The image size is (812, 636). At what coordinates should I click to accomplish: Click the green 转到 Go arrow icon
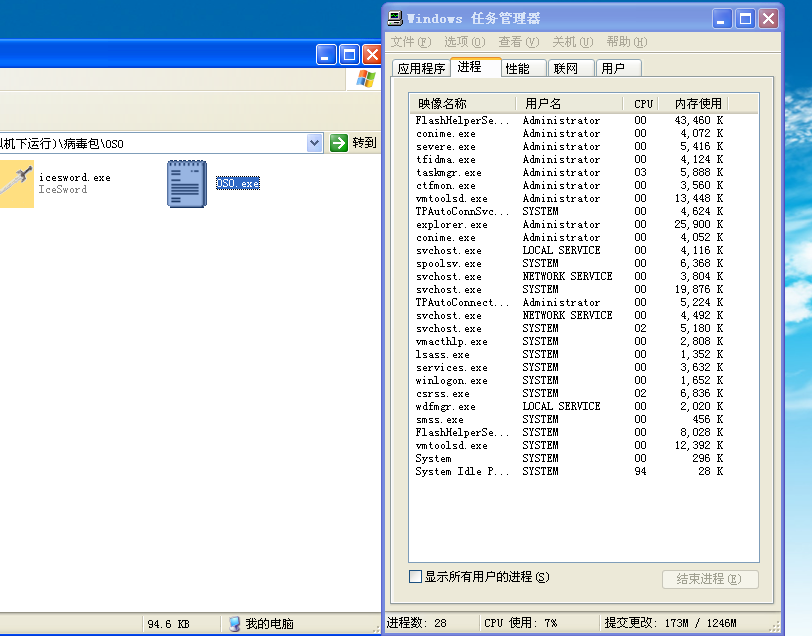coord(339,143)
